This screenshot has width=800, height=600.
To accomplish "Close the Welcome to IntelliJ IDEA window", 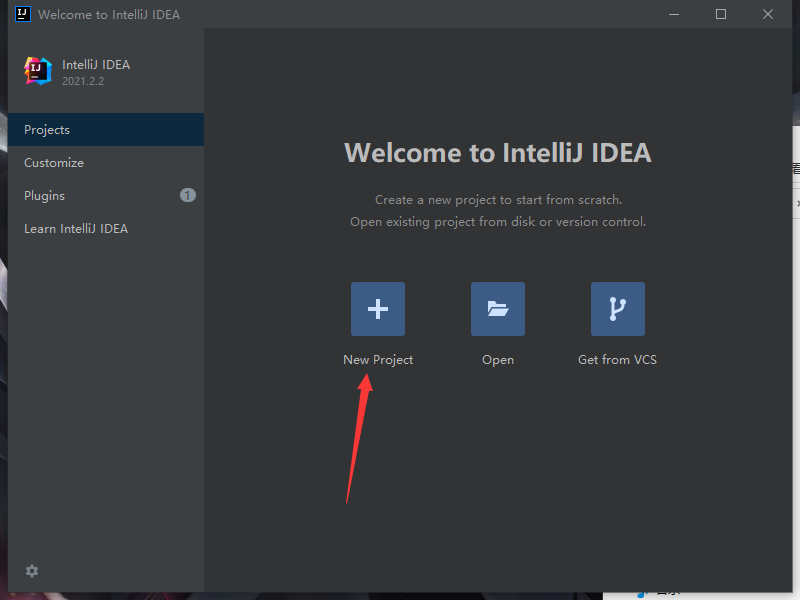I will 768,14.
